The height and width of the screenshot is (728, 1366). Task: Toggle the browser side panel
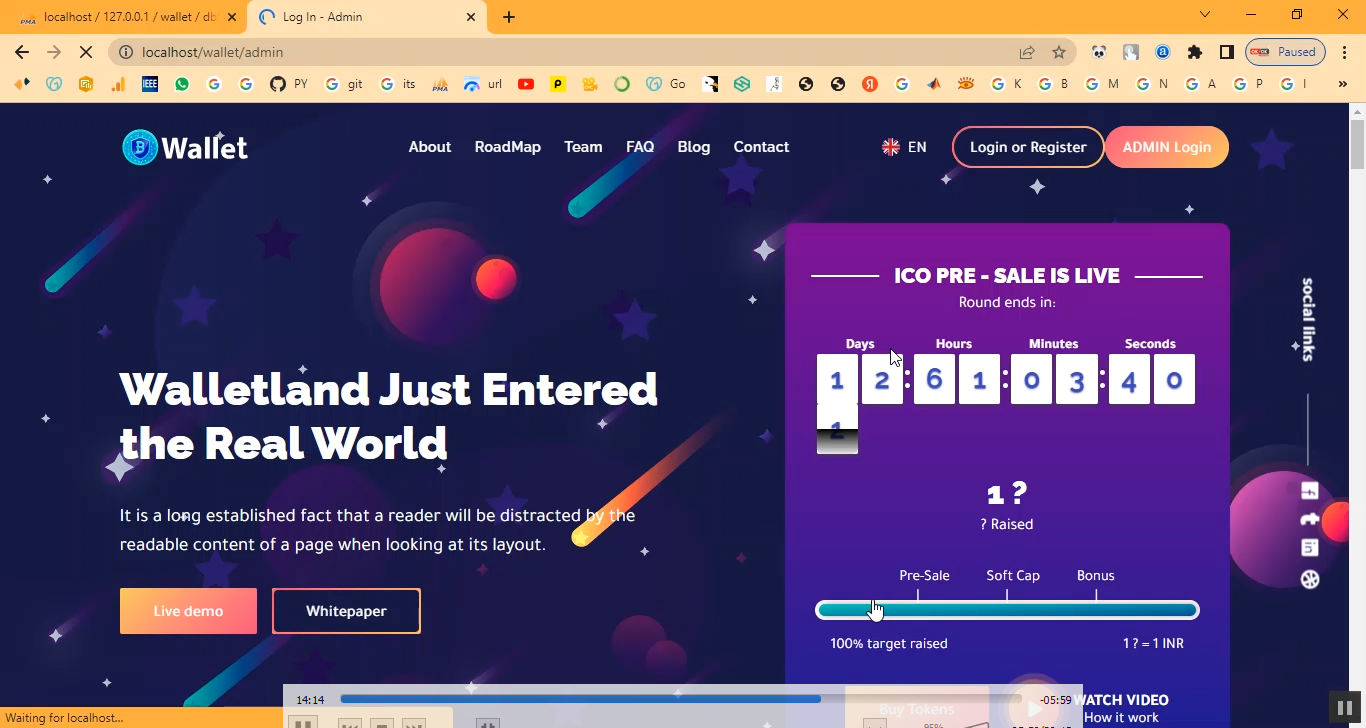pos(1227,52)
